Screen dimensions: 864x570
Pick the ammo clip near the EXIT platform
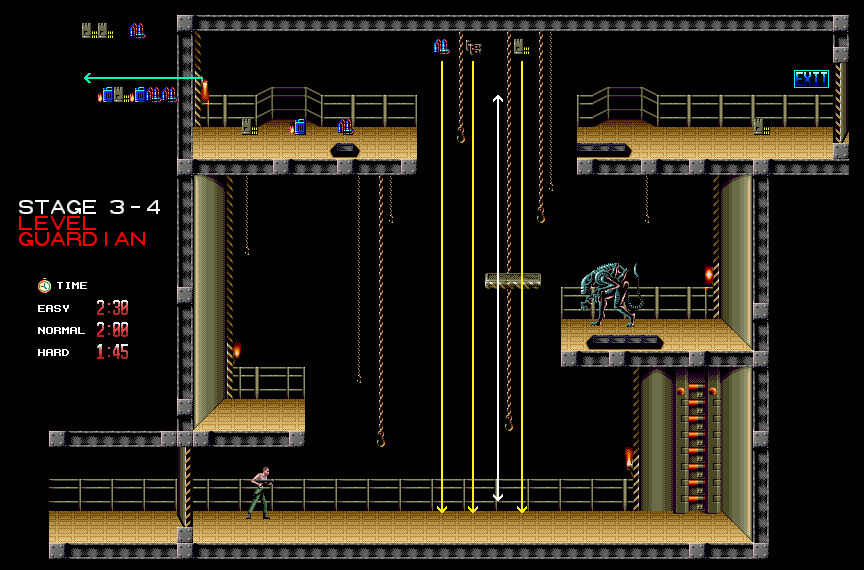pyautogui.click(x=762, y=127)
